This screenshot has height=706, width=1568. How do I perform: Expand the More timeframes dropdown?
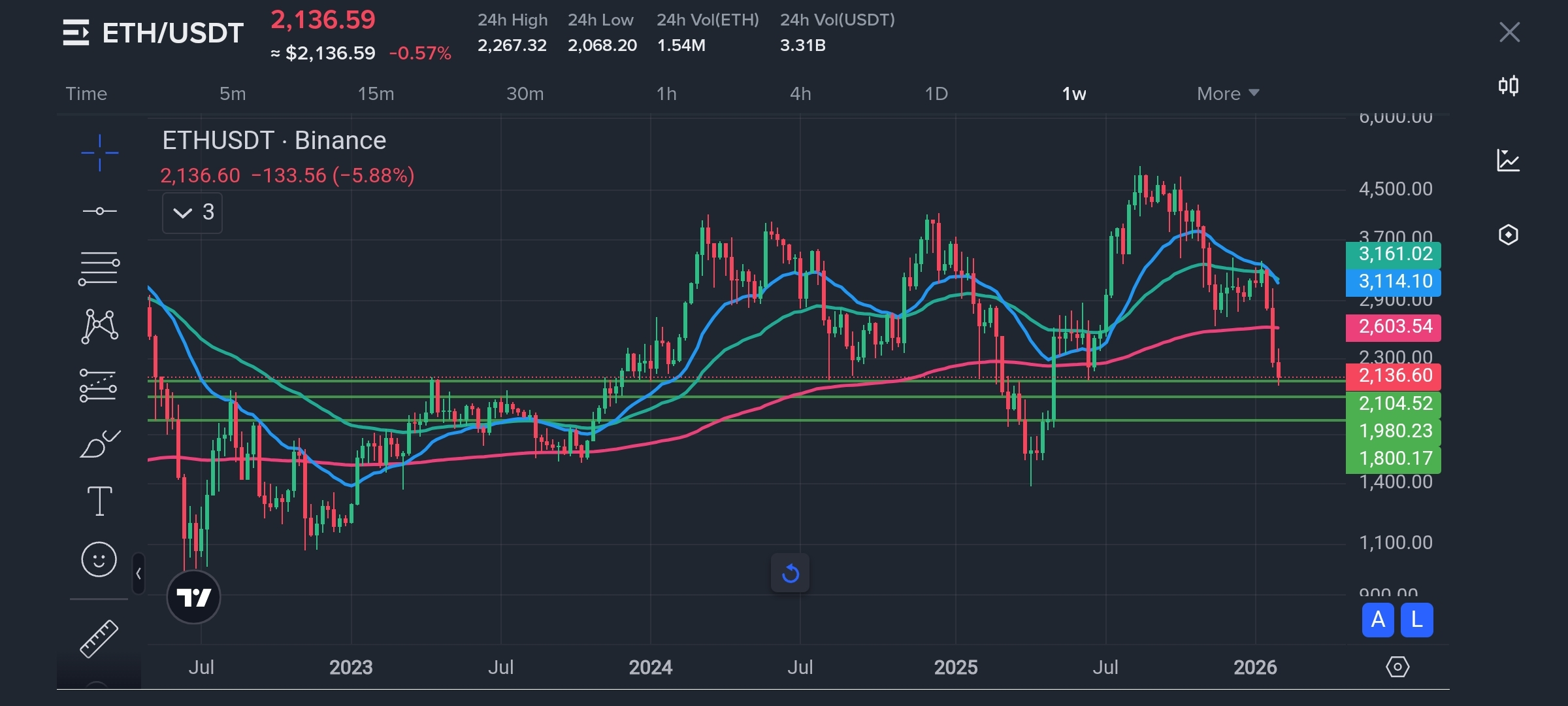(x=1228, y=93)
